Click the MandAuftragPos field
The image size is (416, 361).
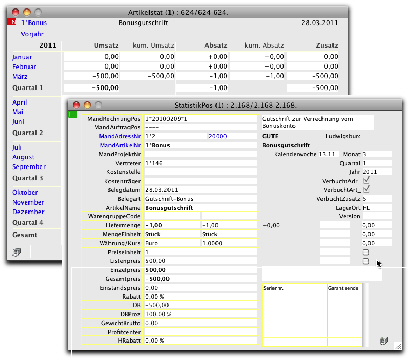pos(200,127)
